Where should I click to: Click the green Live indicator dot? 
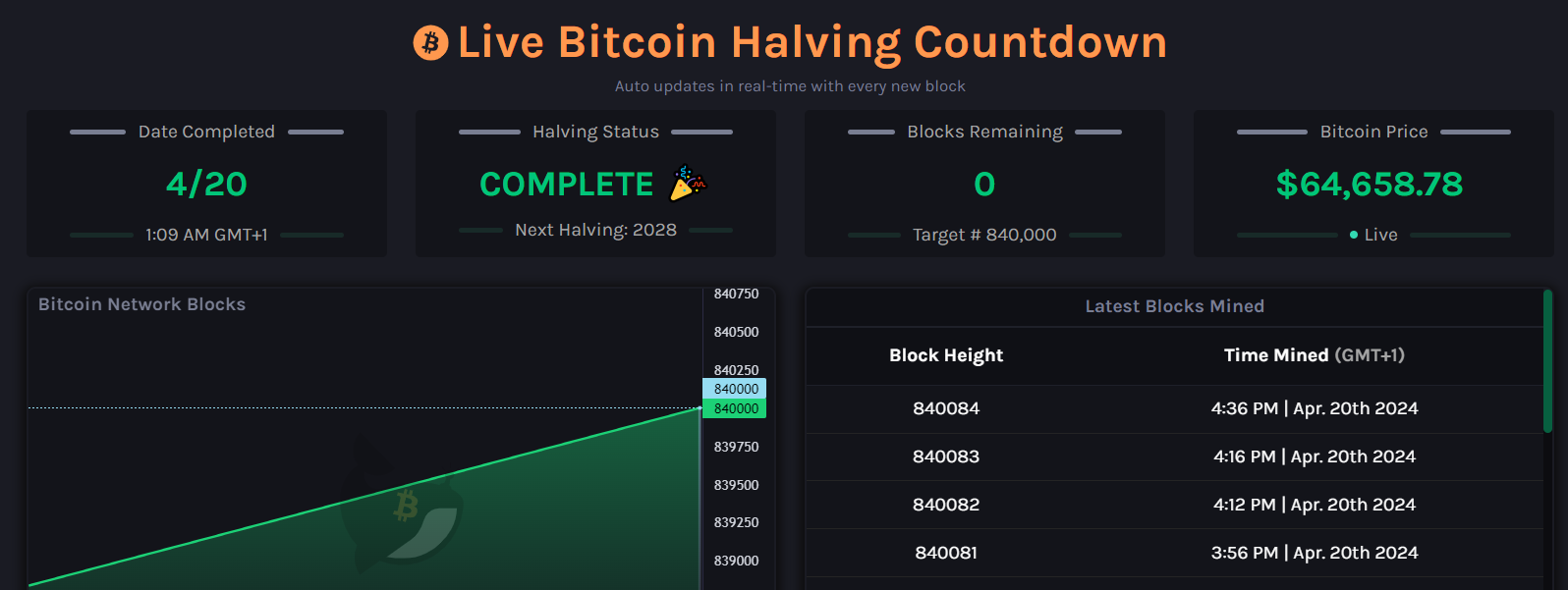pyautogui.click(x=1354, y=235)
